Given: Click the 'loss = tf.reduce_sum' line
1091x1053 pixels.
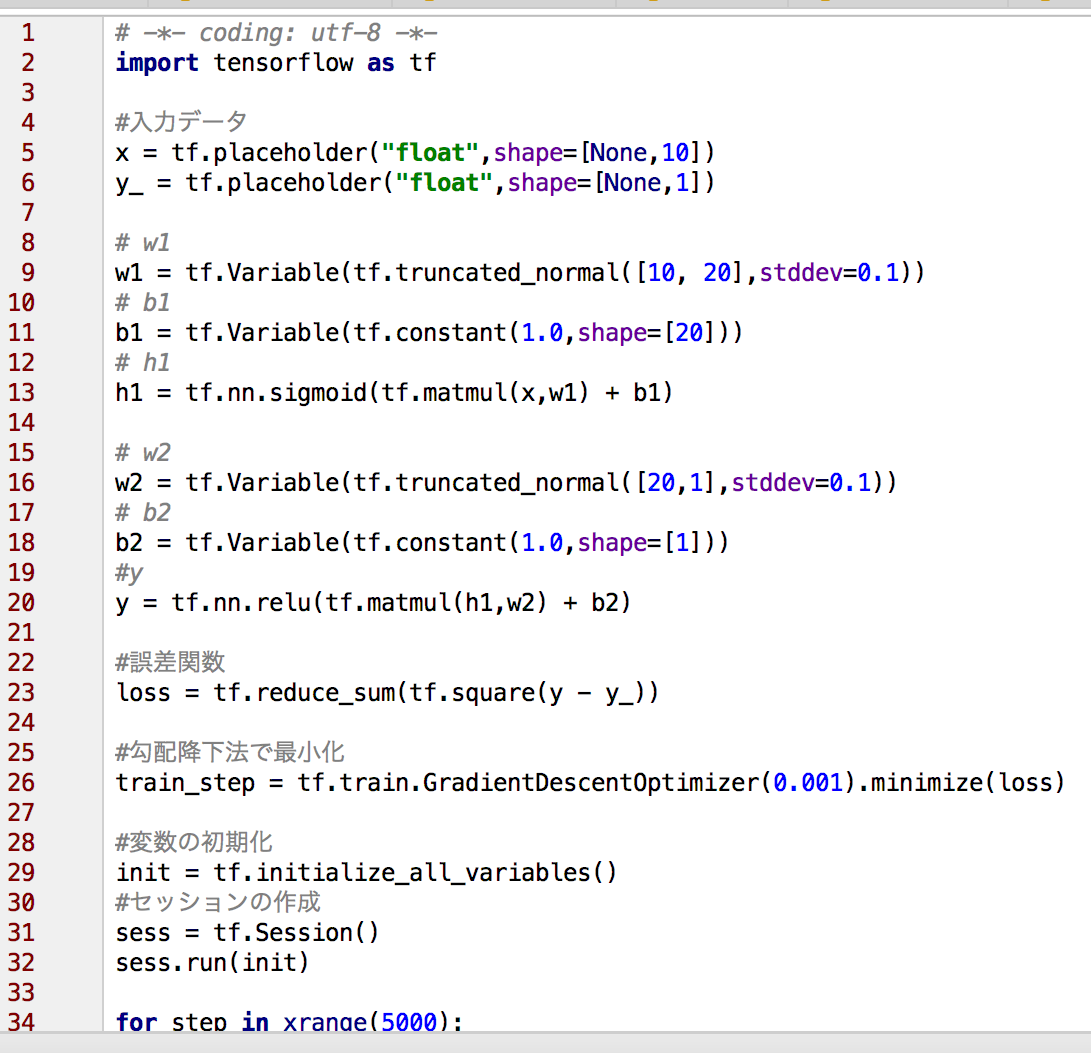Looking at the screenshot, I should pos(387,692).
